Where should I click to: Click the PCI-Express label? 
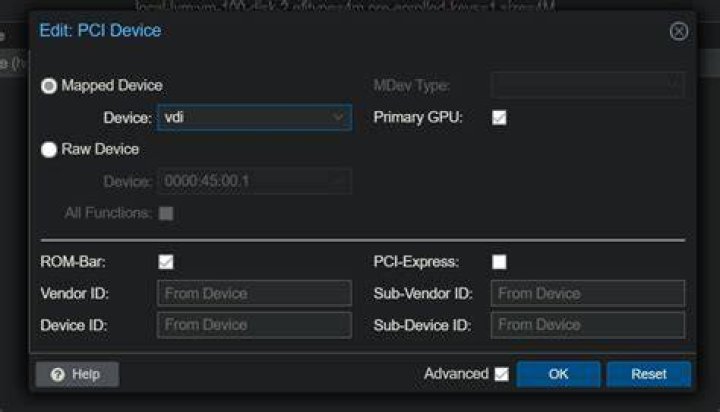416,262
